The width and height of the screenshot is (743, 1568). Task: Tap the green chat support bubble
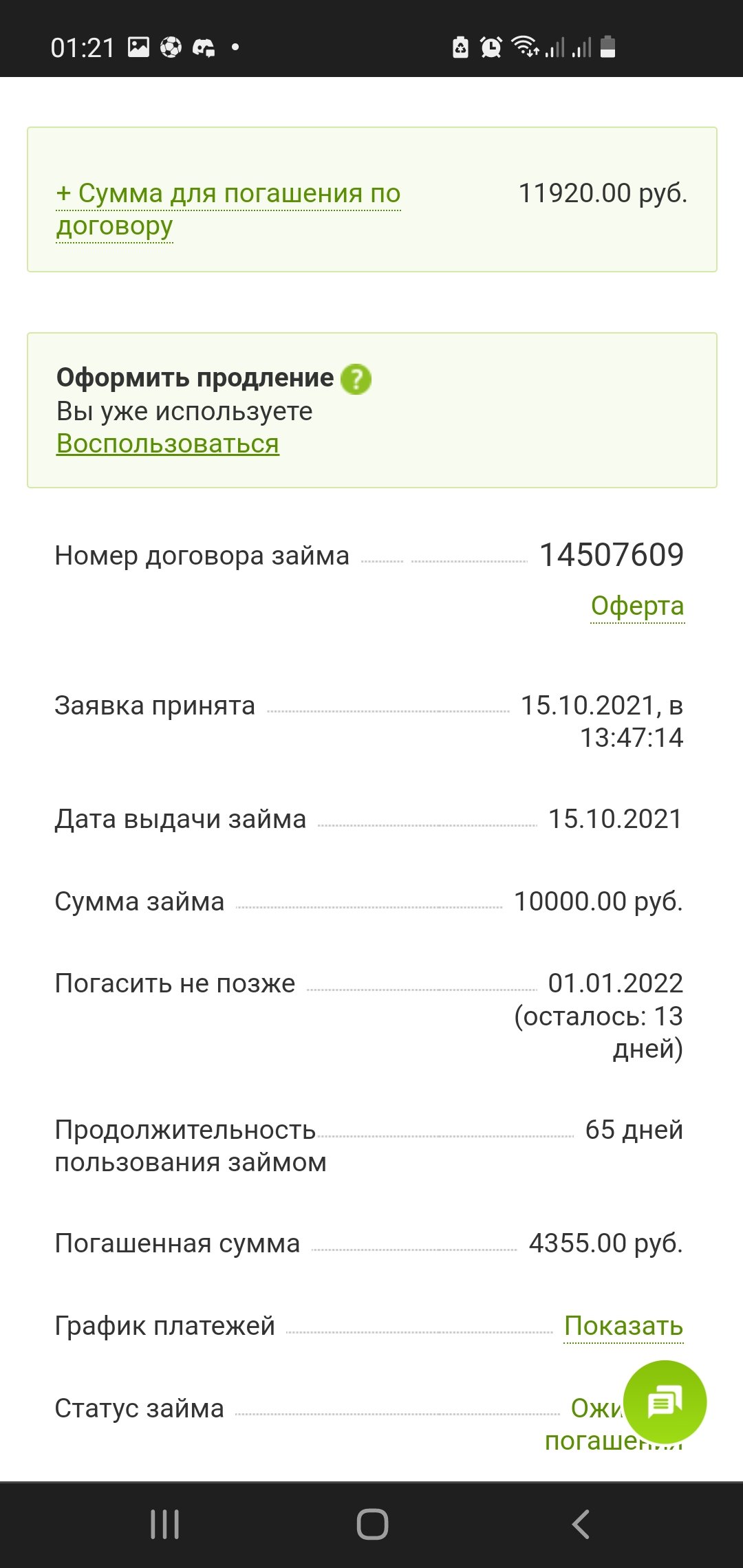664,1402
